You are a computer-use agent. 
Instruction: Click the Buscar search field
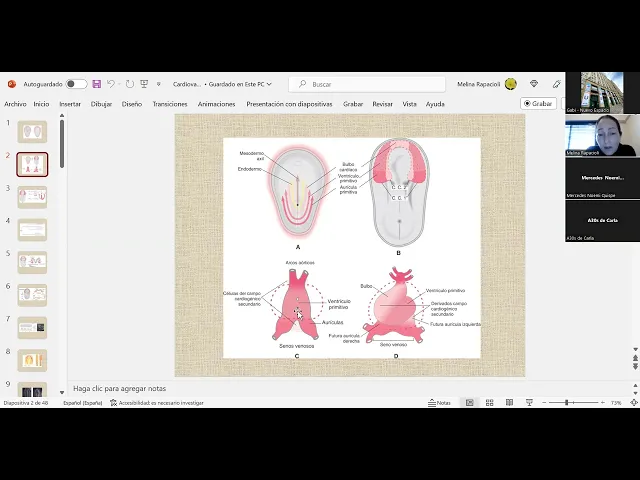coord(367,84)
